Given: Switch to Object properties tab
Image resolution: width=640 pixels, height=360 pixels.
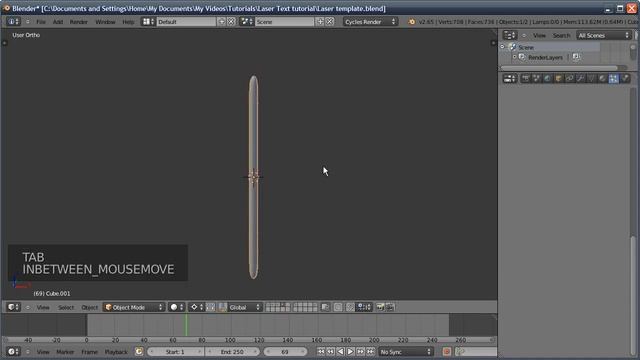Looking at the screenshot, I should (559, 79).
